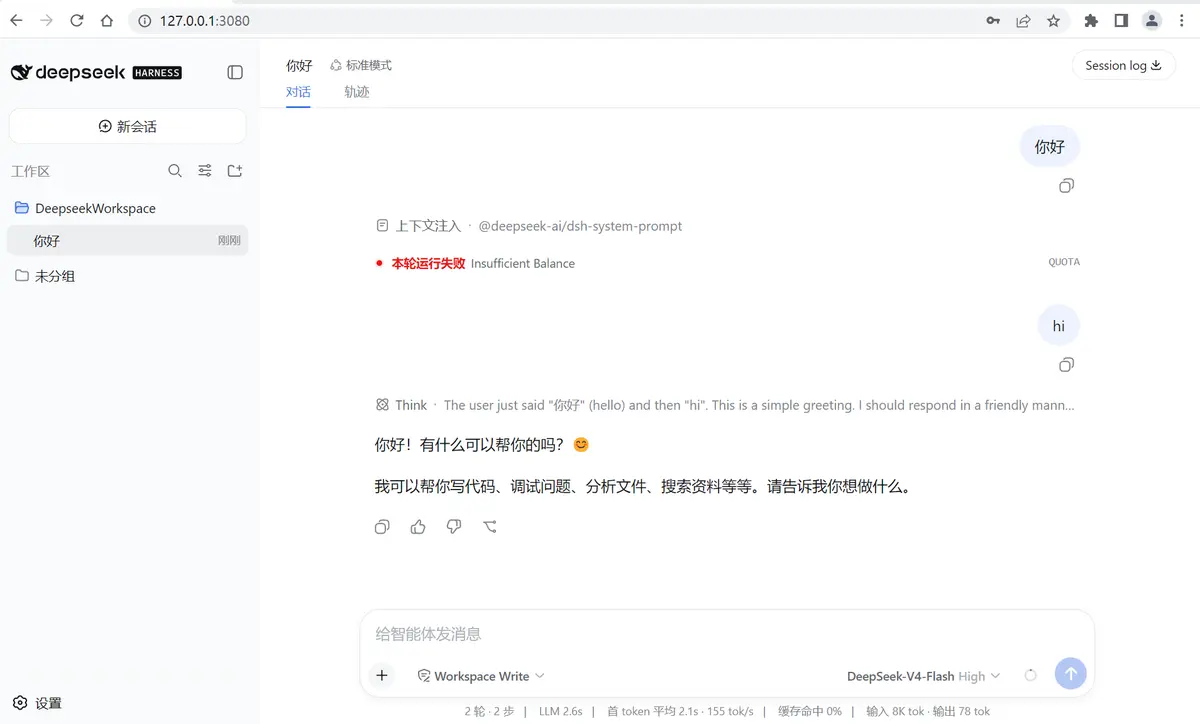
Task: Click the deepseek HARNESS logo
Action: tap(96, 72)
